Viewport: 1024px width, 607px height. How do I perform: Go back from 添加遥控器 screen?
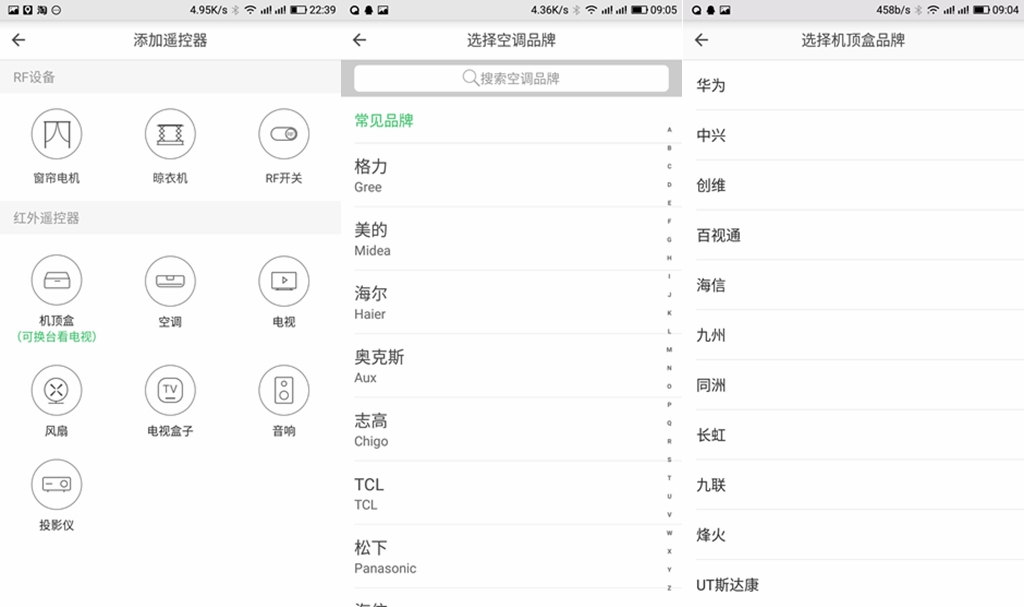[x=18, y=40]
